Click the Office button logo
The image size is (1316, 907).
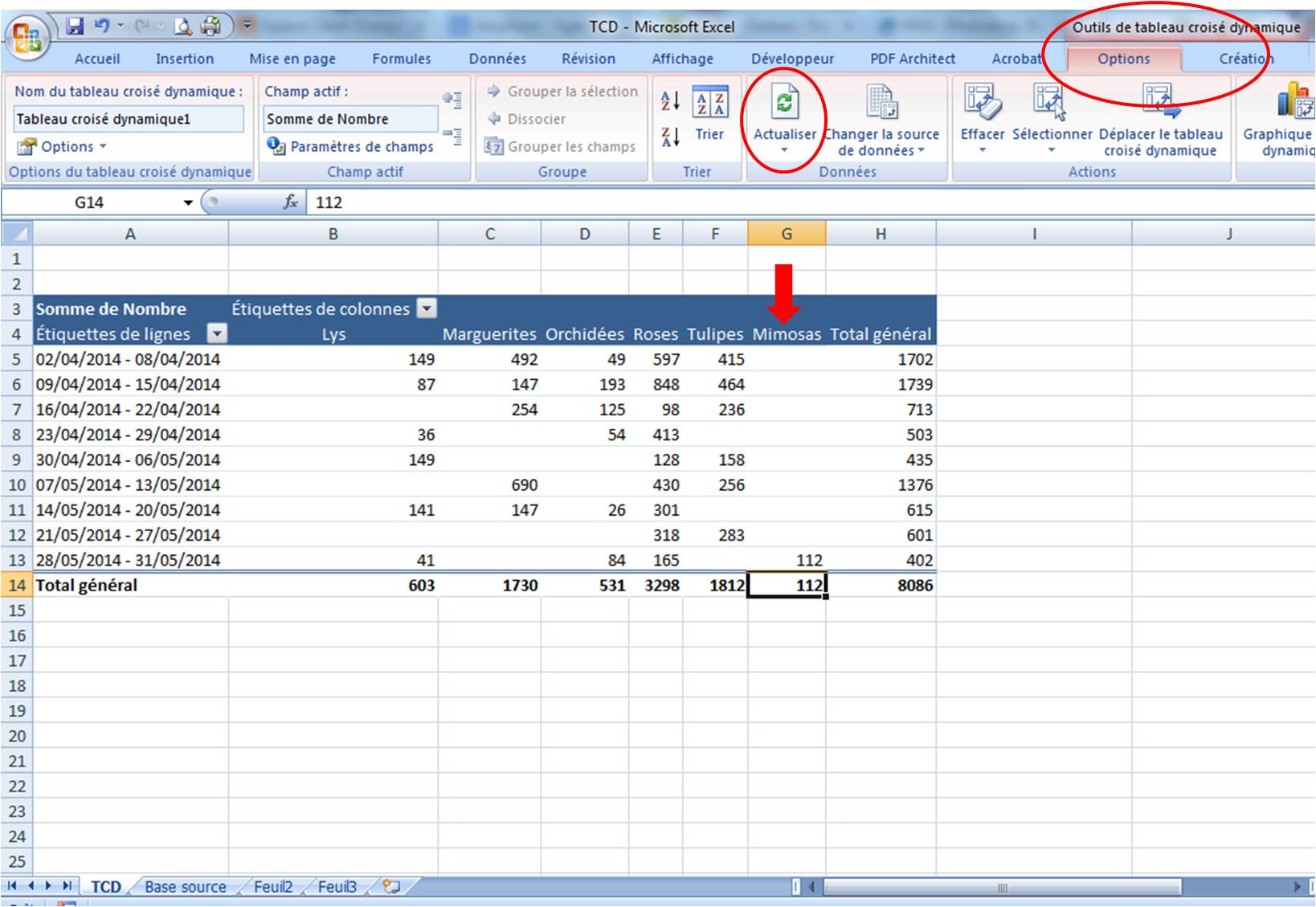coord(27,38)
